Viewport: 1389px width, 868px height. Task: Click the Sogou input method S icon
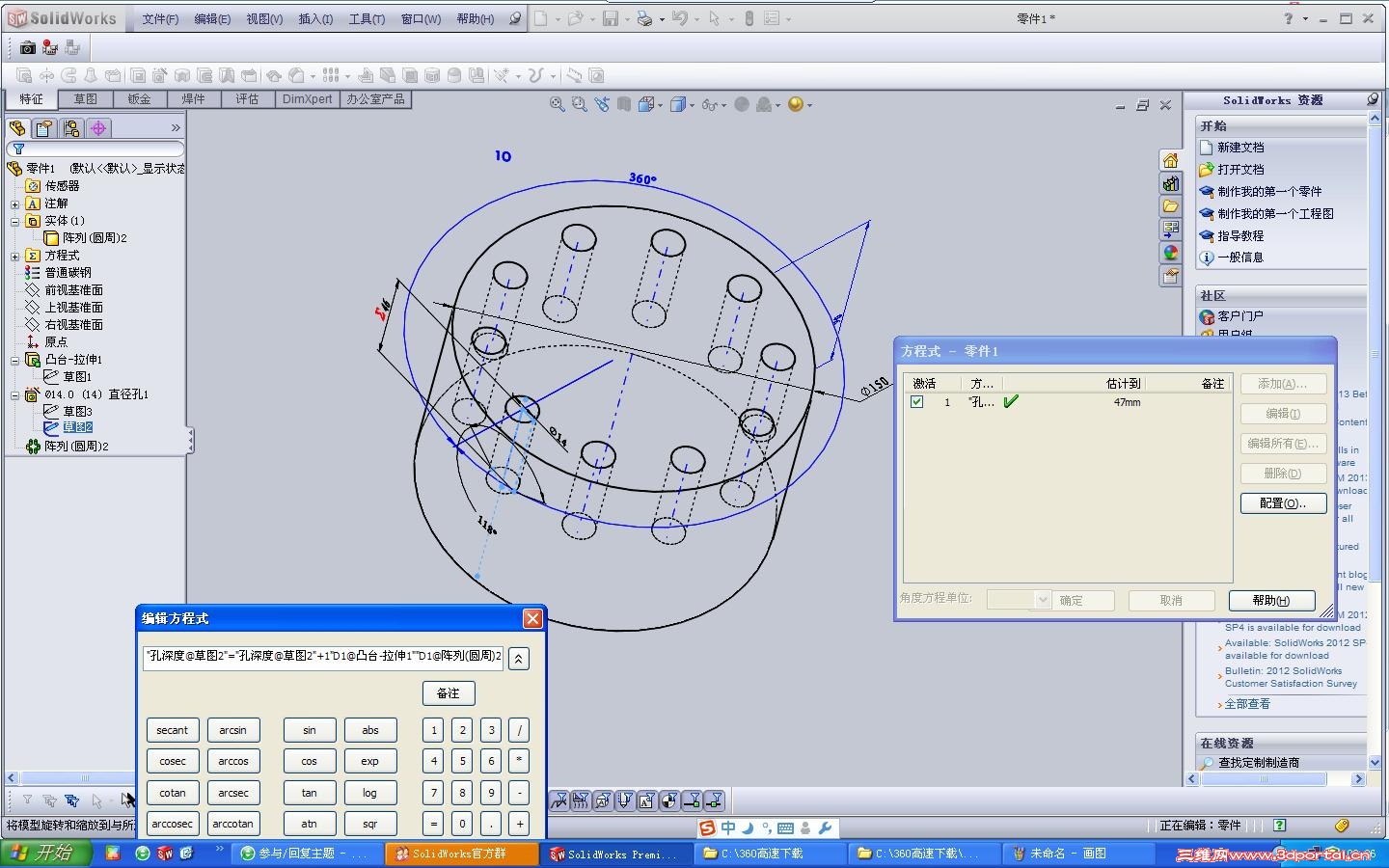coord(708,828)
